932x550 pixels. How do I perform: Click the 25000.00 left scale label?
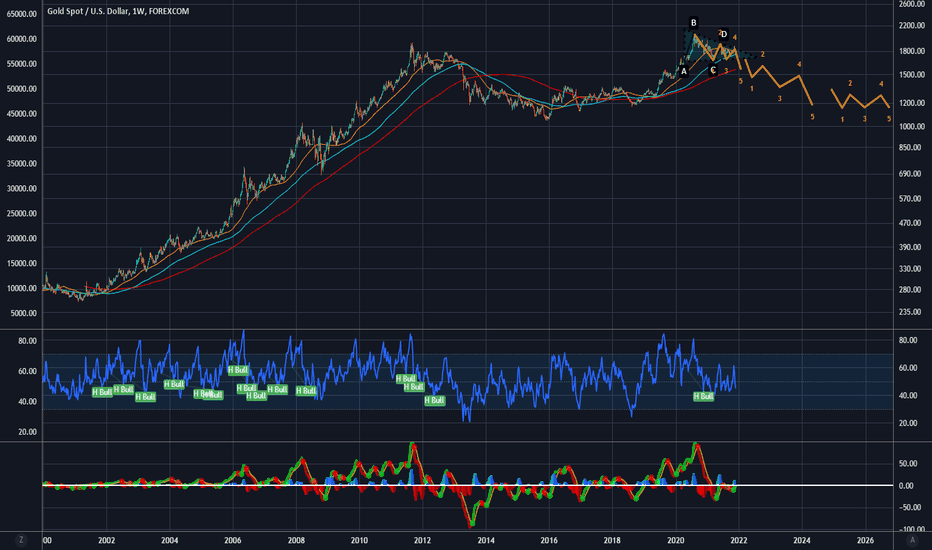click(x=21, y=213)
